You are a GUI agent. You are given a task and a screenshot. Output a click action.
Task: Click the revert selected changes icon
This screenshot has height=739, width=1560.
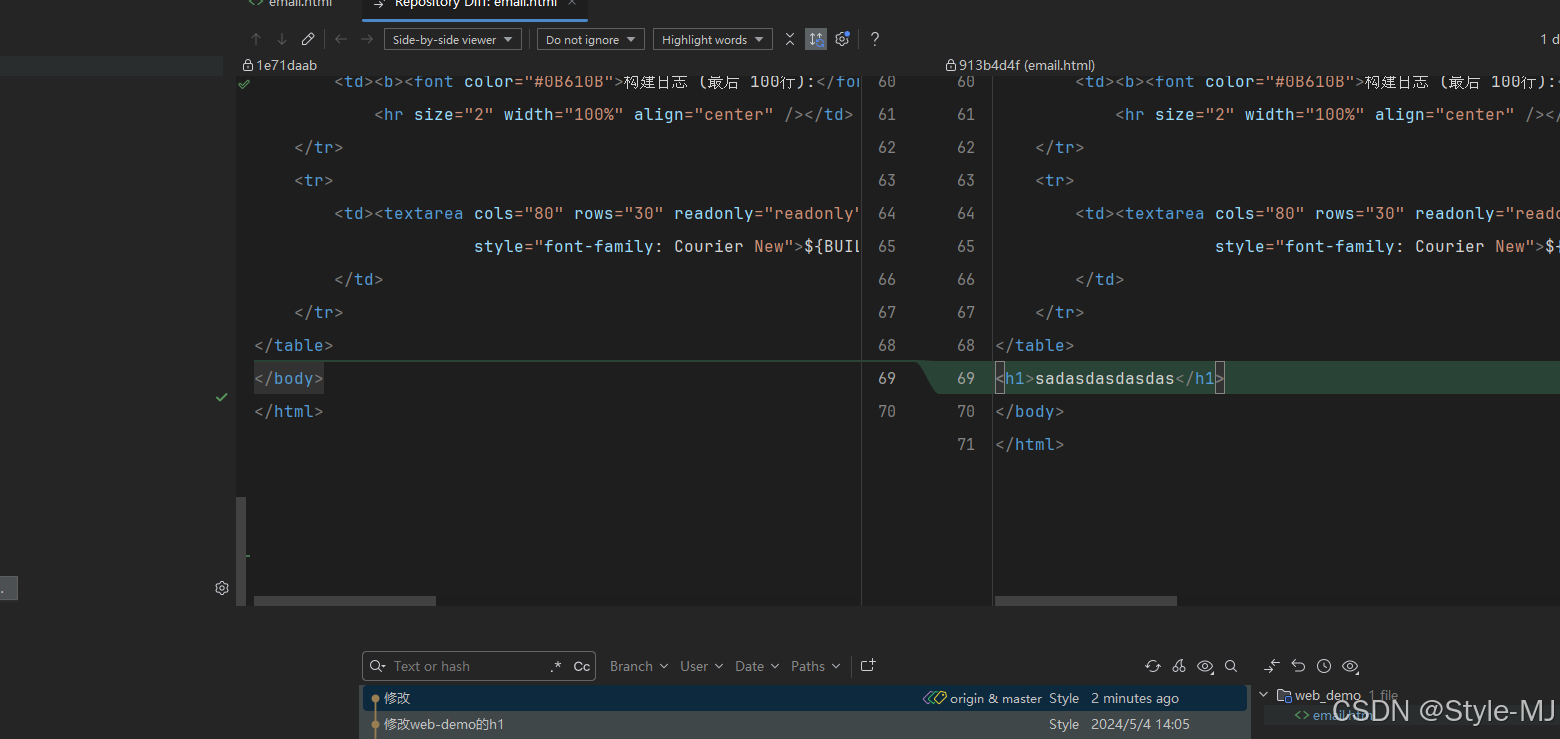[x=1298, y=666]
